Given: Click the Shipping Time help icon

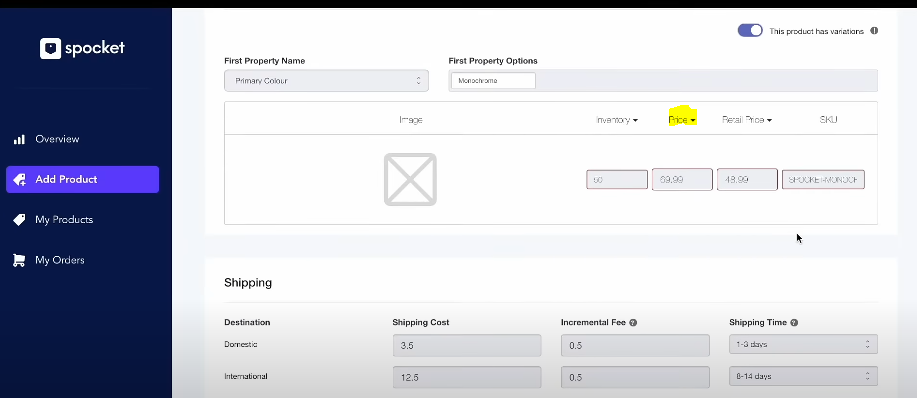Looking at the screenshot, I should pyautogui.click(x=794, y=323).
